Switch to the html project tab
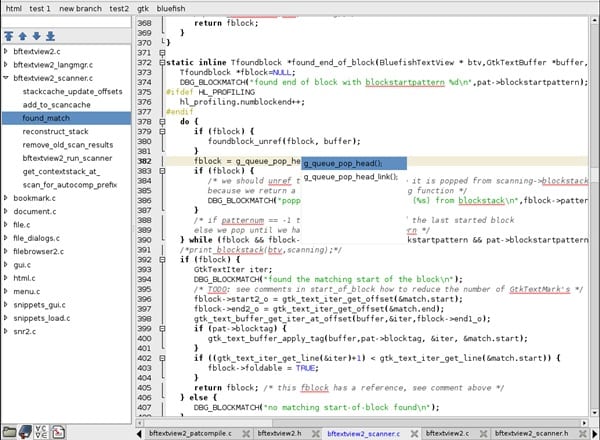The height and width of the screenshot is (440, 600). (14, 8)
